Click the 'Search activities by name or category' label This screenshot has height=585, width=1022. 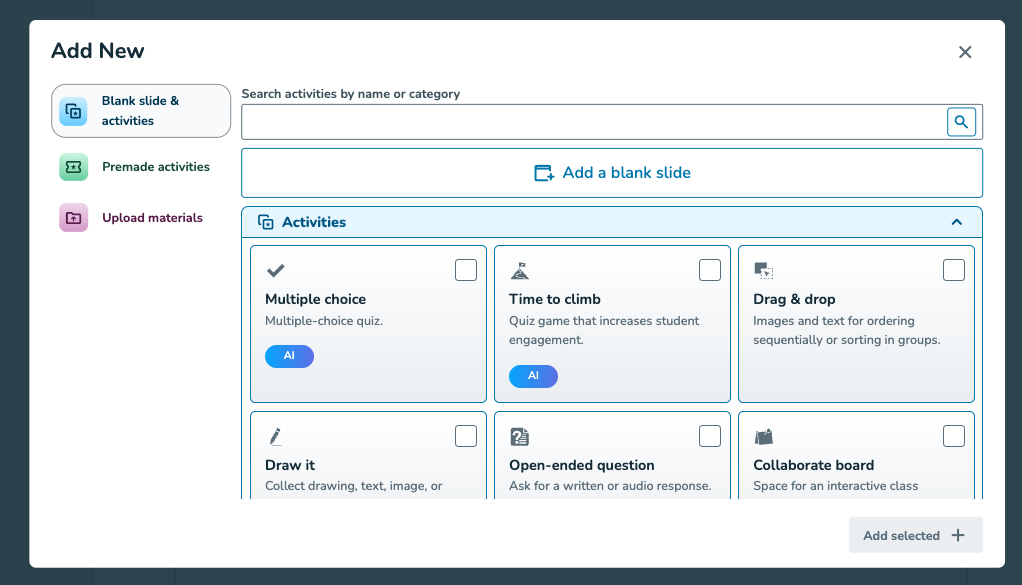coord(351,94)
